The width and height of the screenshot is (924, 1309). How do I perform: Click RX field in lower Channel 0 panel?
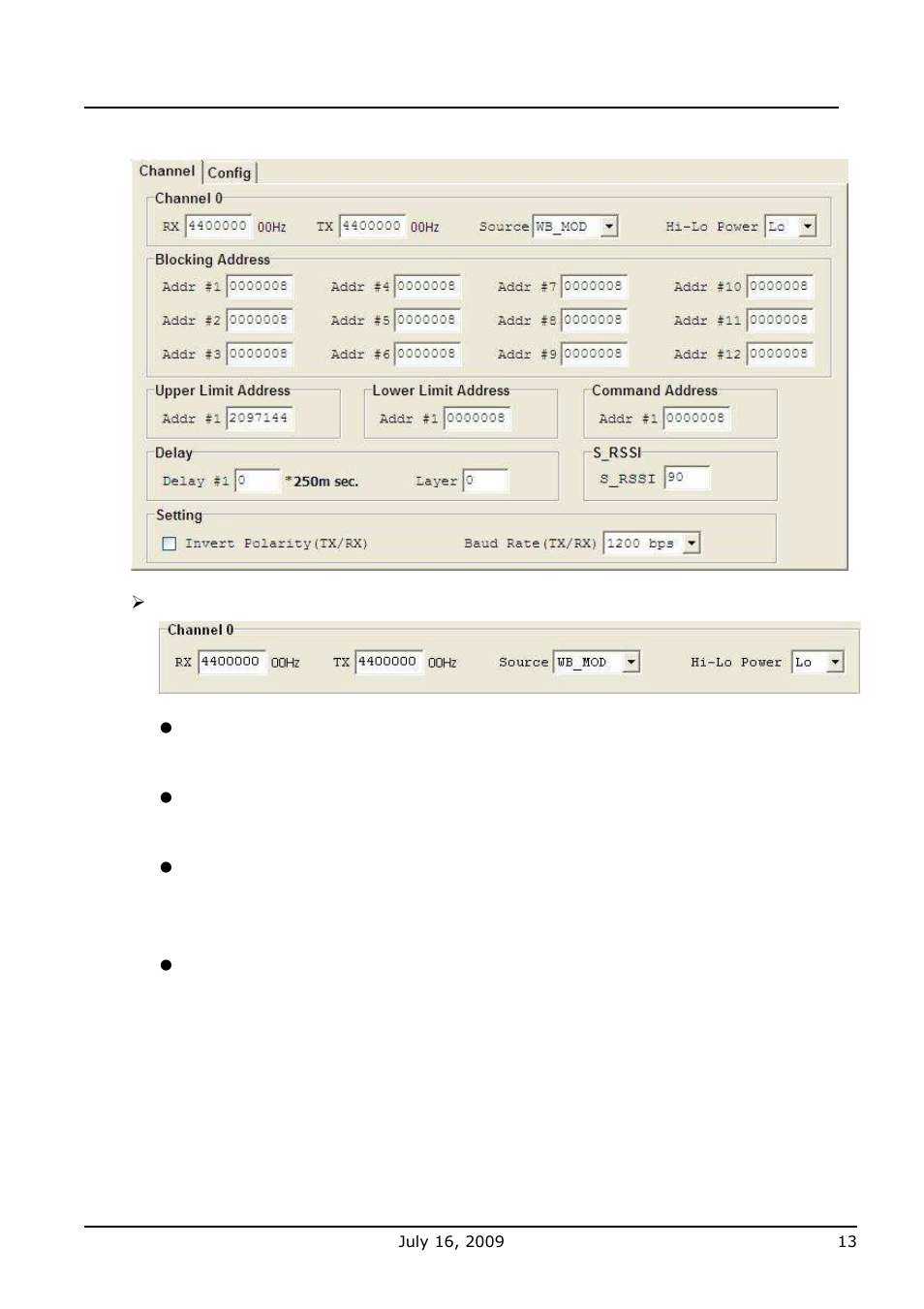tap(231, 662)
